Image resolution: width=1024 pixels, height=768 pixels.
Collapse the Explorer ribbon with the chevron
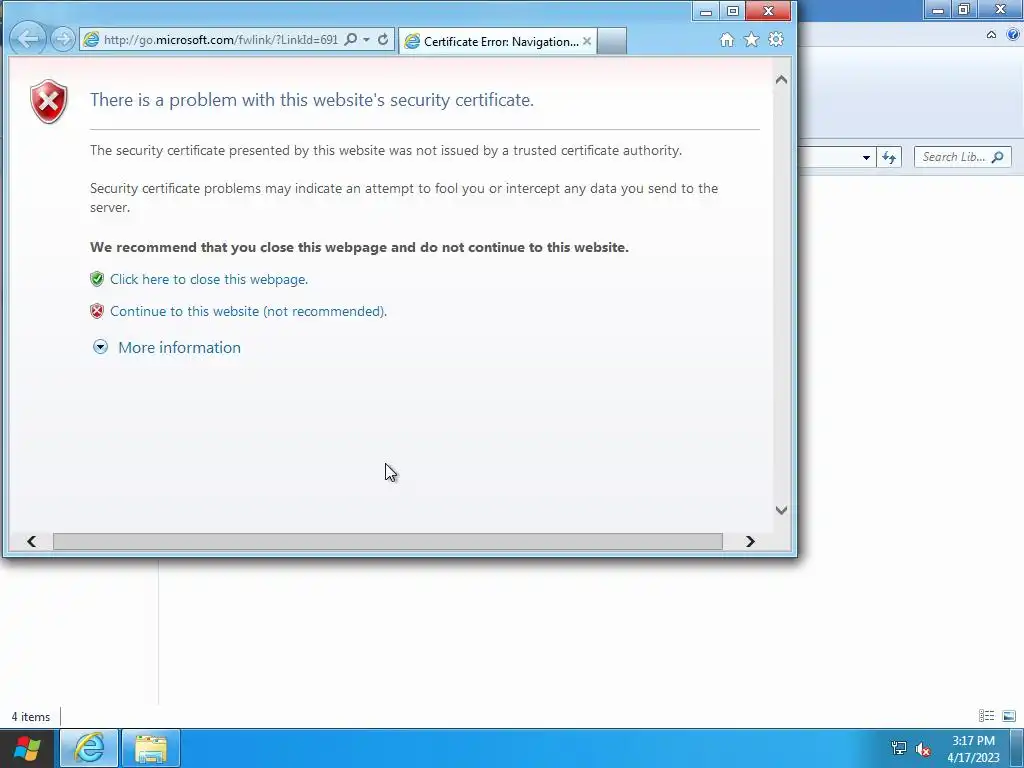pos(991,35)
